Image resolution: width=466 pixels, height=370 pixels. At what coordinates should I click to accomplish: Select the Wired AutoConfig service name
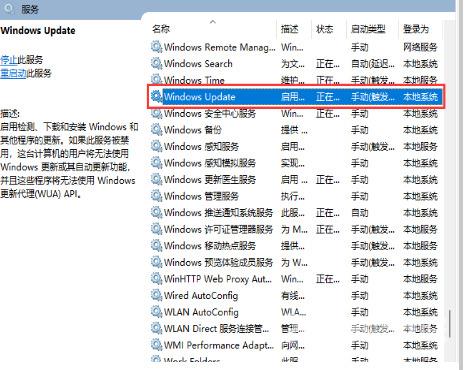coord(201,295)
